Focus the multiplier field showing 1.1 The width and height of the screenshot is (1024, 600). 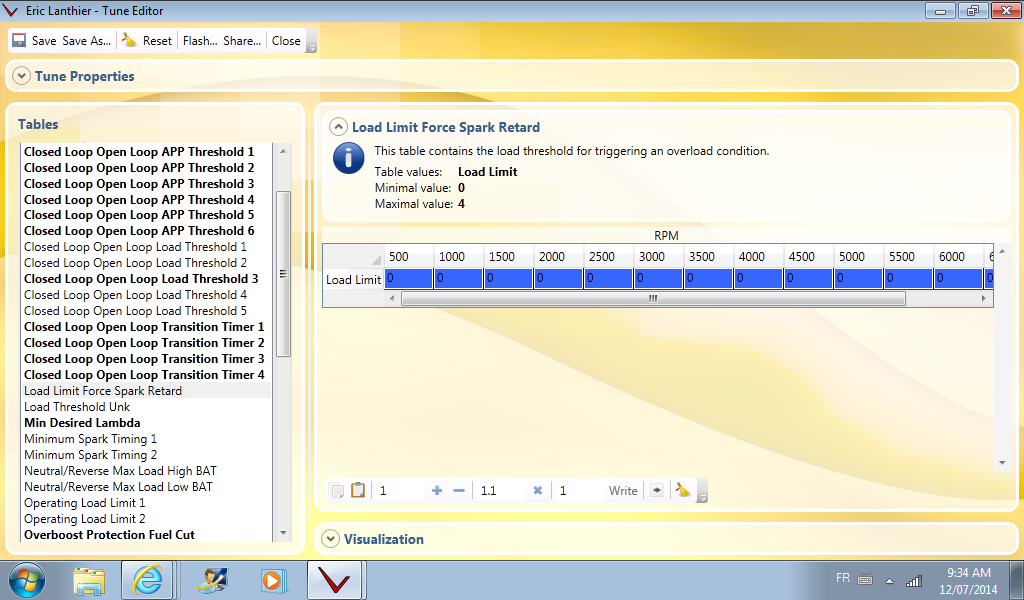click(x=502, y=490)
